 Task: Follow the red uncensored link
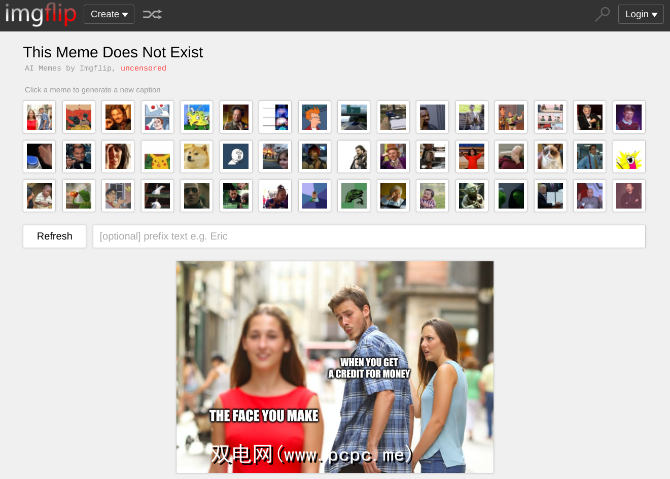click(144, 68)
